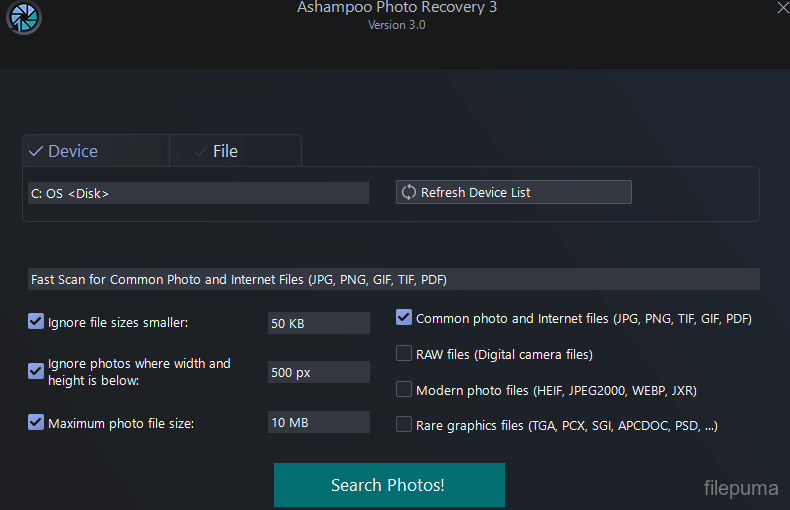Toggle Ignore file sizes smaller checkbox
The image size is (790, 510).
[36, 322]
